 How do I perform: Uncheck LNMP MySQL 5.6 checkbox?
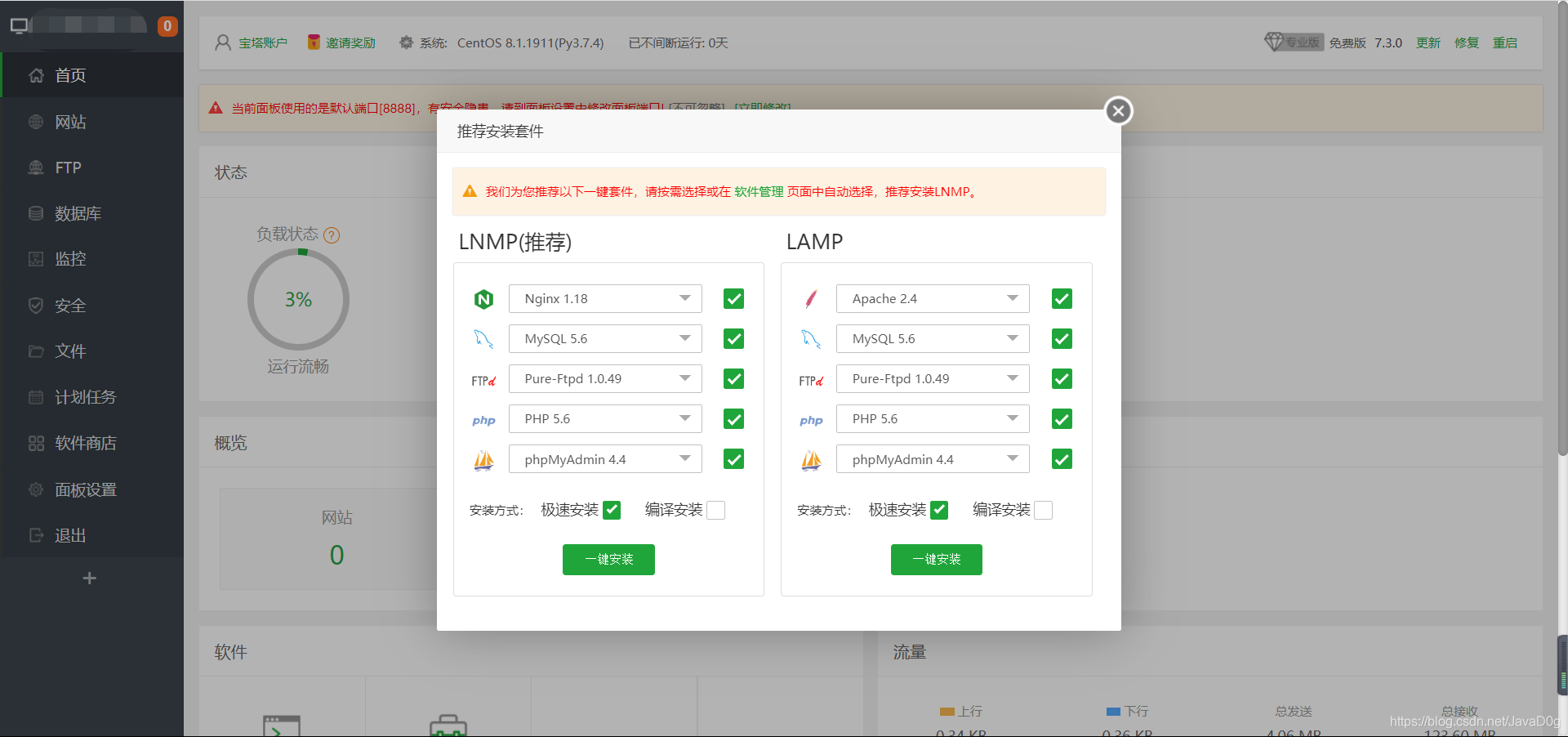(x=733, y=339)
